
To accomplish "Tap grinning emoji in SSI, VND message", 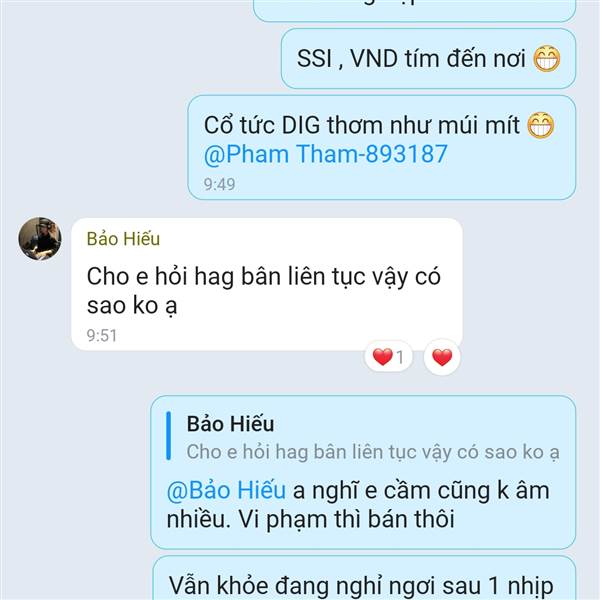I will 547,59.
